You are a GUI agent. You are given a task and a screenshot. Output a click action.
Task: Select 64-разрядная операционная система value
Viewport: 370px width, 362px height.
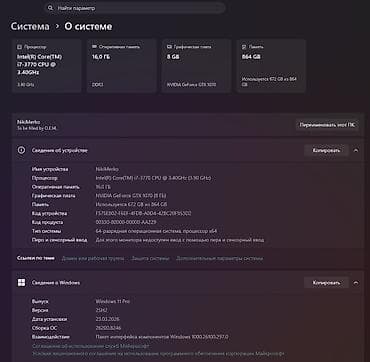coord(156,231)
